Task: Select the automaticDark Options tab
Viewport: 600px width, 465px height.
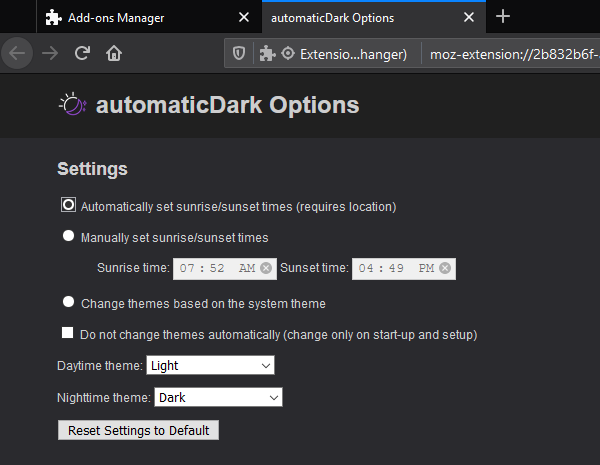Action: coord(374,17)
